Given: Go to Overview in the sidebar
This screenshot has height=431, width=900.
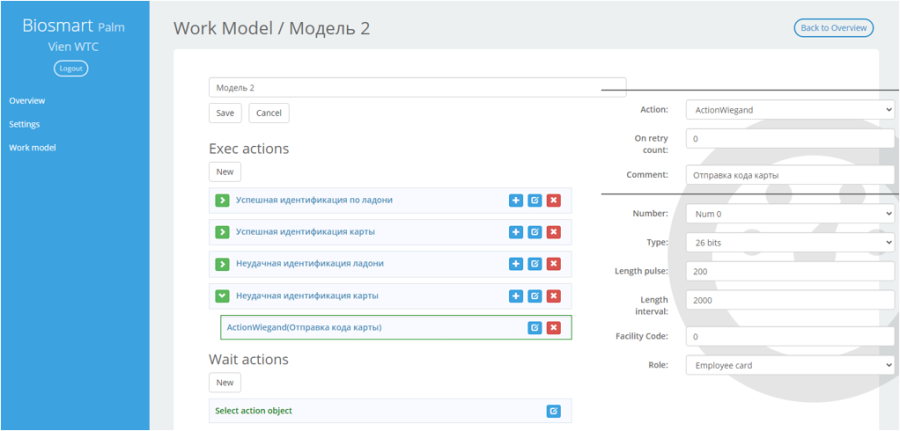Looking at the screenshot, I should tap(27, 100).
